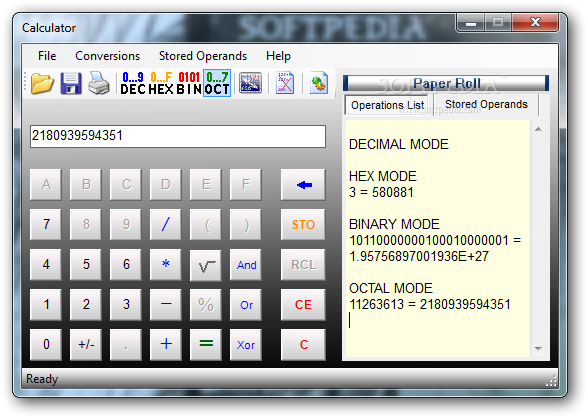Viewport: 588px width, 418px height.
Task: Switch to DEC decimal mode
Action: click(133, 83)
